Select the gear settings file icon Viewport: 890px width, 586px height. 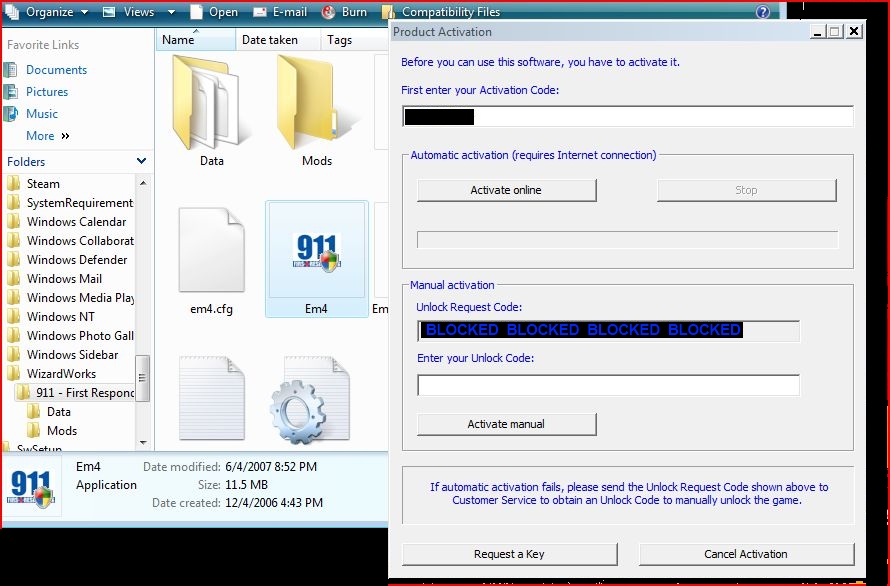click(x=310, y=400)
